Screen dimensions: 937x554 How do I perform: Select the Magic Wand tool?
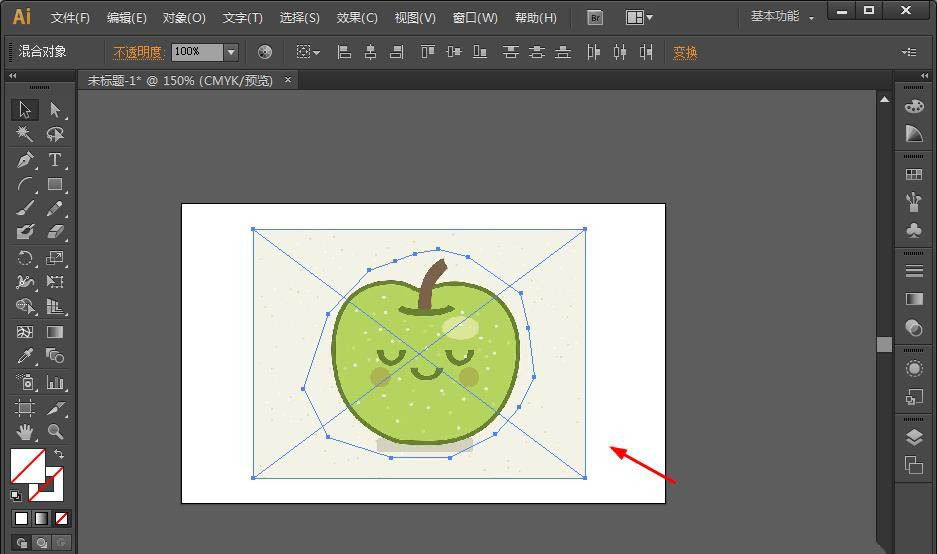tap(25, 134)
